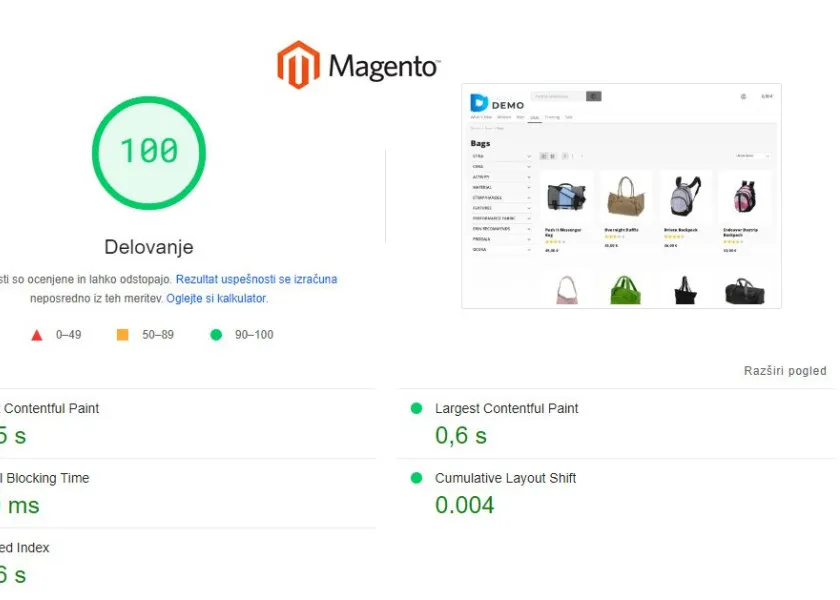Click the search button icon in store preview
The height and width of the screenshot is (600, 840).
(x=594, y=97)
